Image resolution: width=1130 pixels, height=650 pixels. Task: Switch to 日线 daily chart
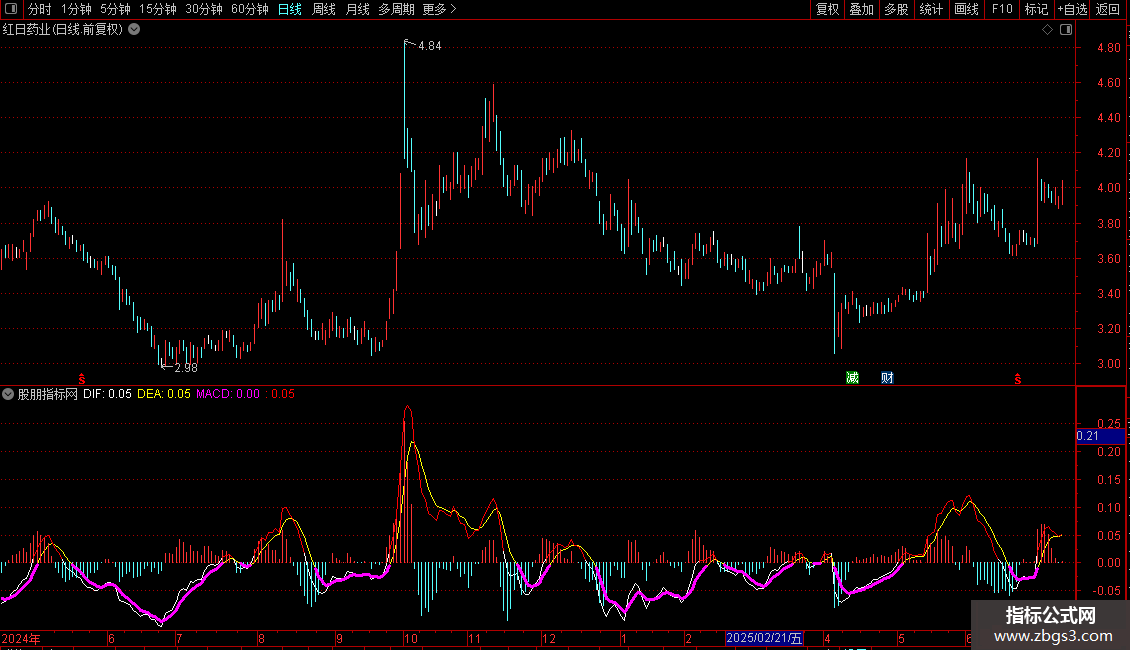pos(290,9)
